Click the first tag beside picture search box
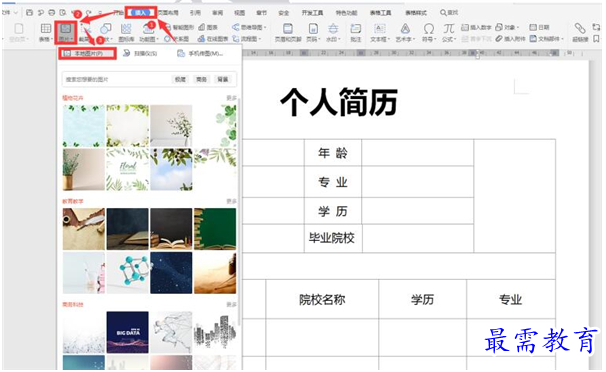The height and width of the screenshot is (372, 606). point(180,80)
